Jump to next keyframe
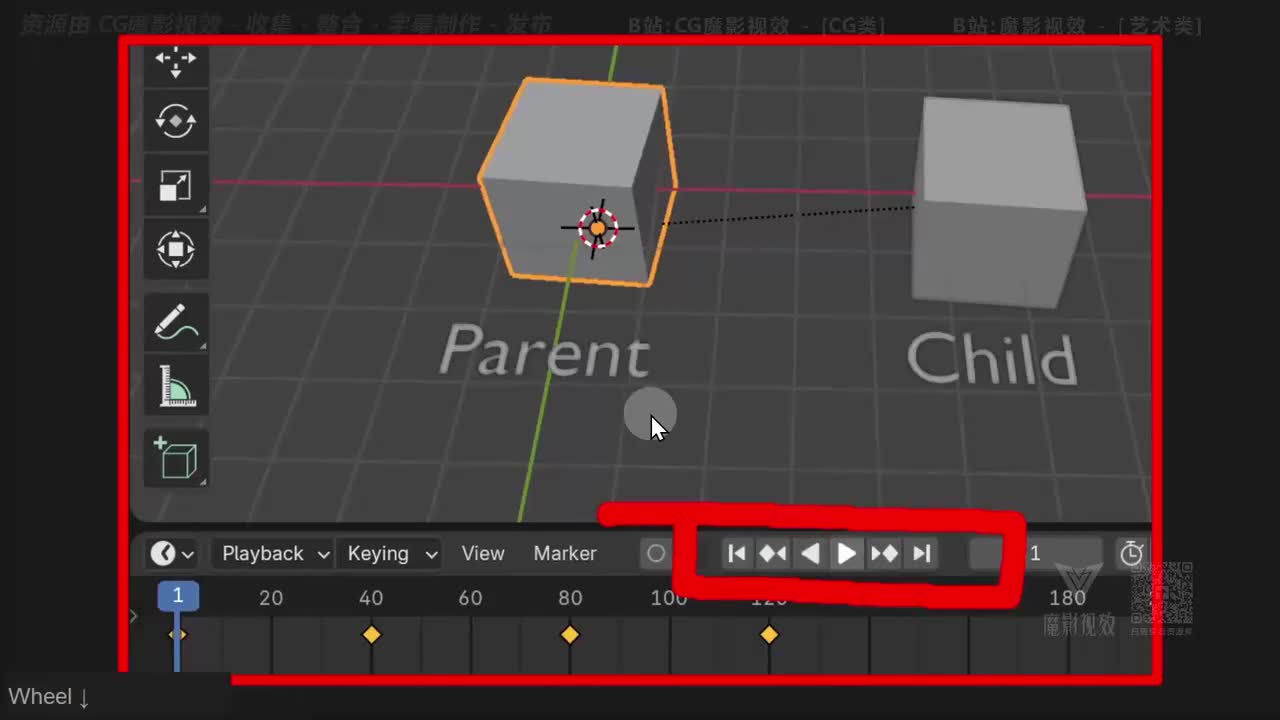Image resolution: width=1280 pixels, height=720 pixels. [884, 553]
